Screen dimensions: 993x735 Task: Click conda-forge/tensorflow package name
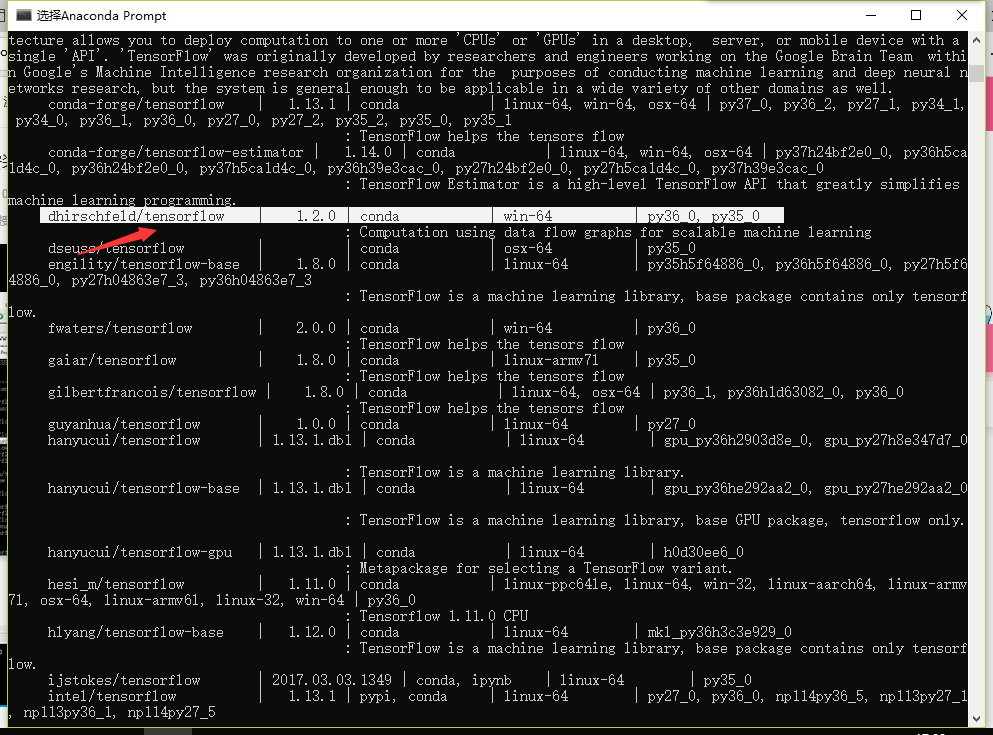[136, 104]
